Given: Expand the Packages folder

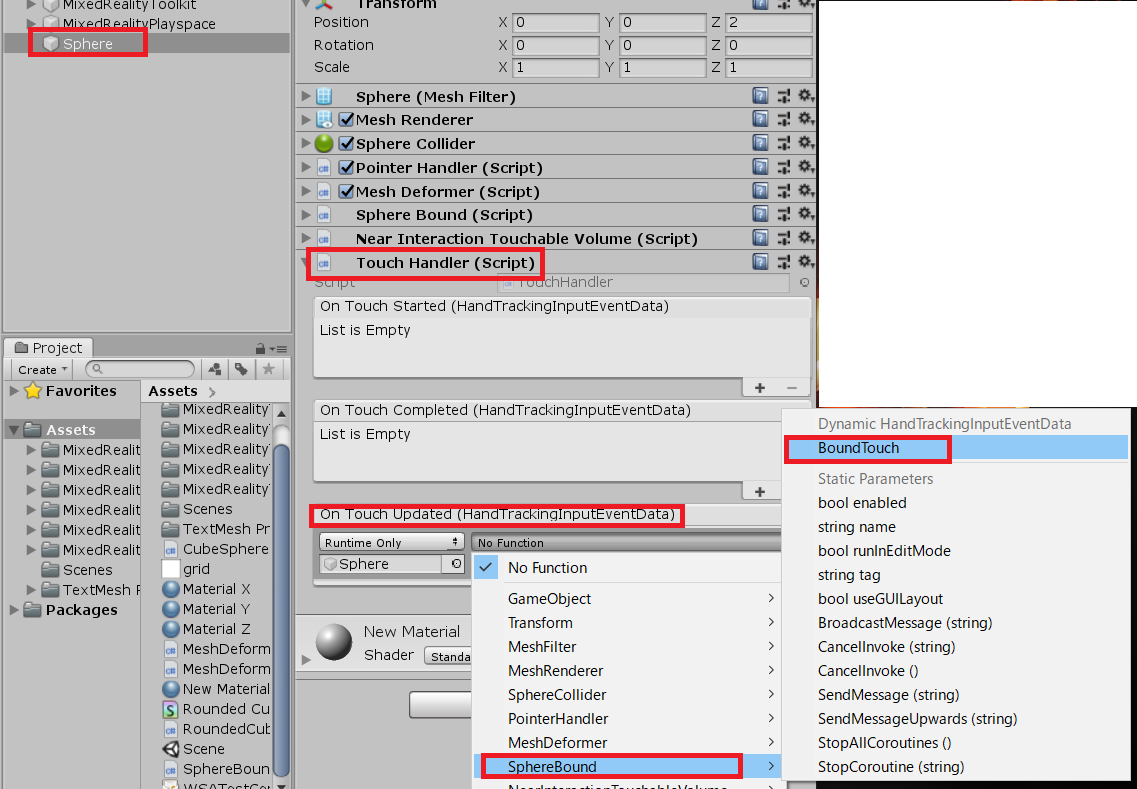Looking at the screenshot, I should point(14,609).
